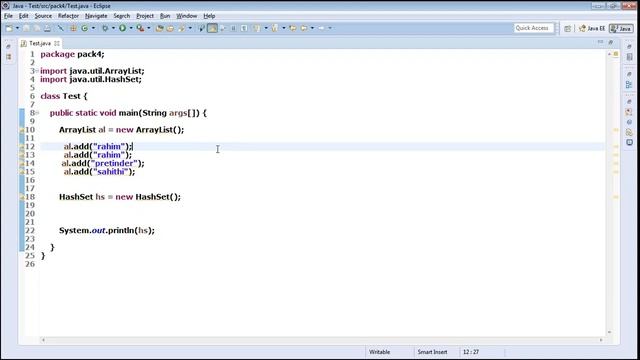Viewport: 640px width, 360px height.
Task: Click the New Java Class icon
Action: 84,28
